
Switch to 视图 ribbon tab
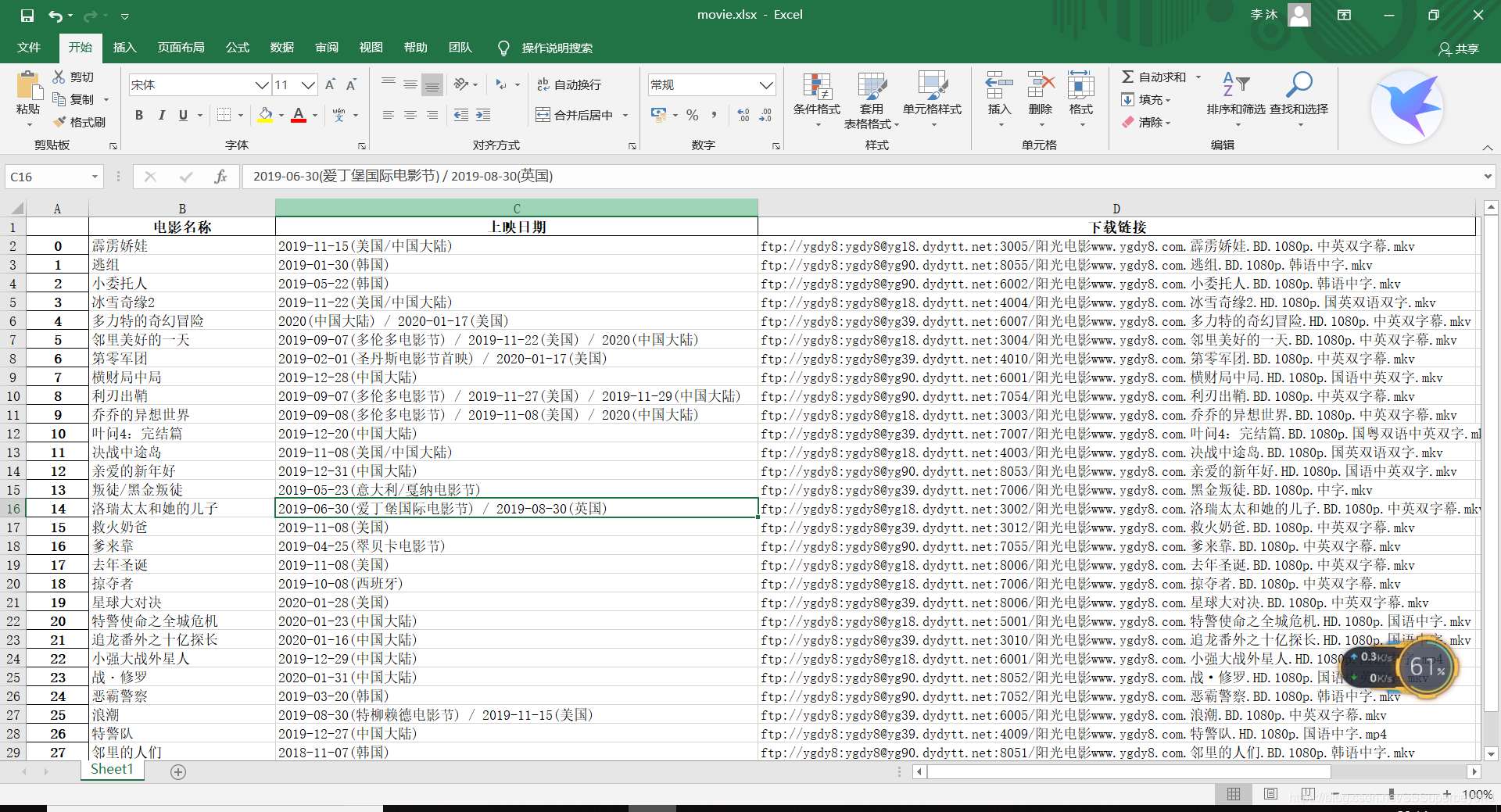(x=371, y=48)
